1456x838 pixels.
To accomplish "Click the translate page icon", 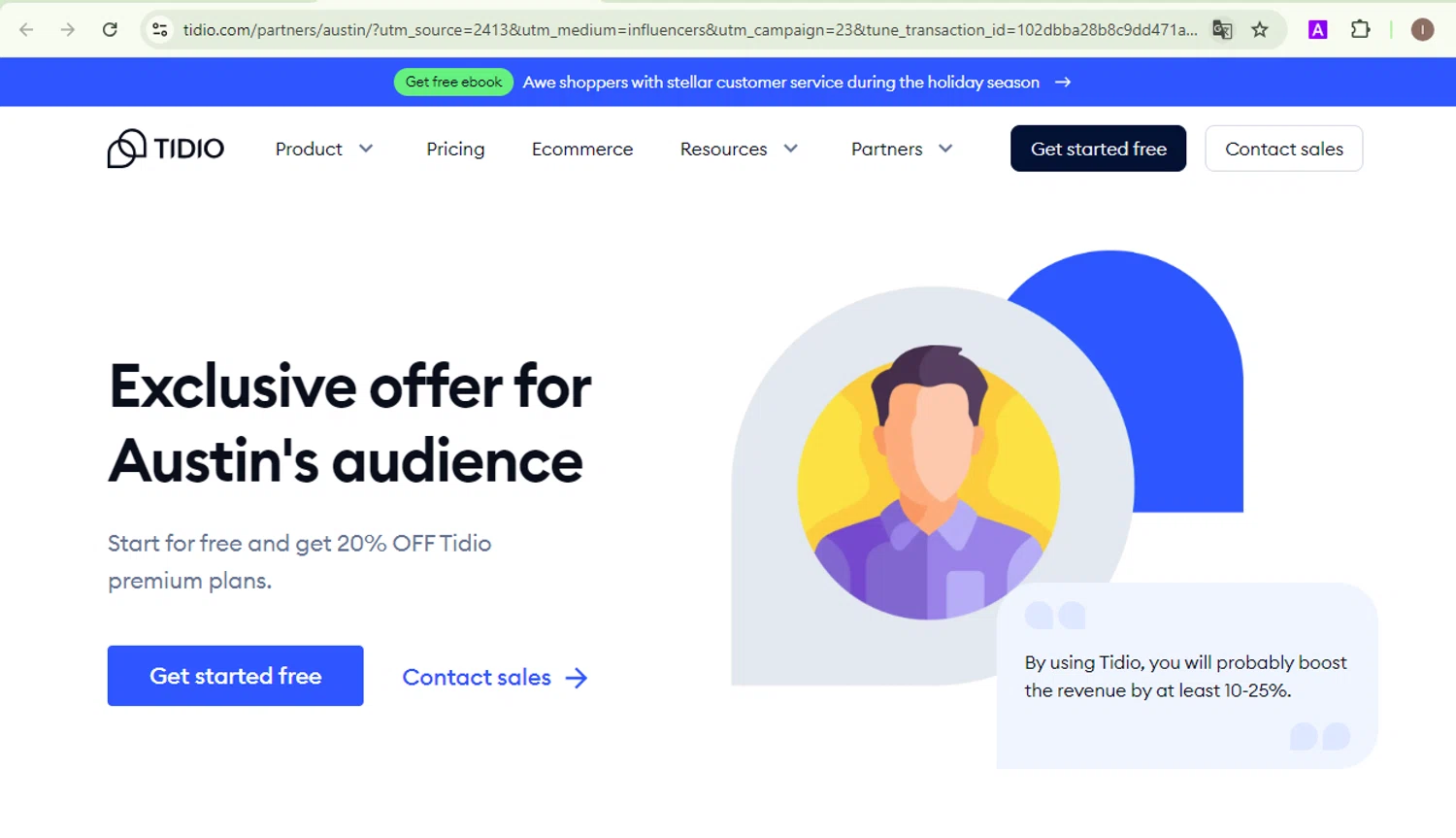I will [1222, 30].
